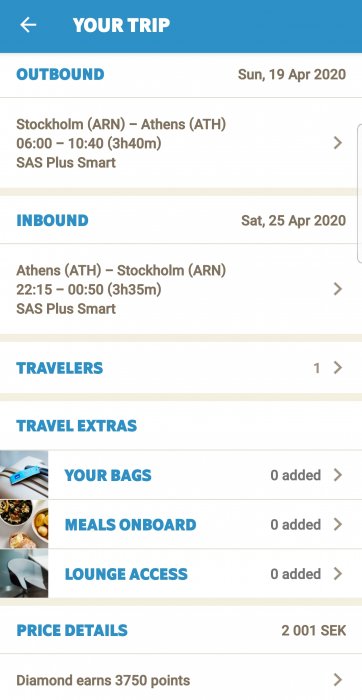Click the Meals Onboard chevron arrow
The height and width of the screenshot is (700, 362).
click(x=338, y=524)
